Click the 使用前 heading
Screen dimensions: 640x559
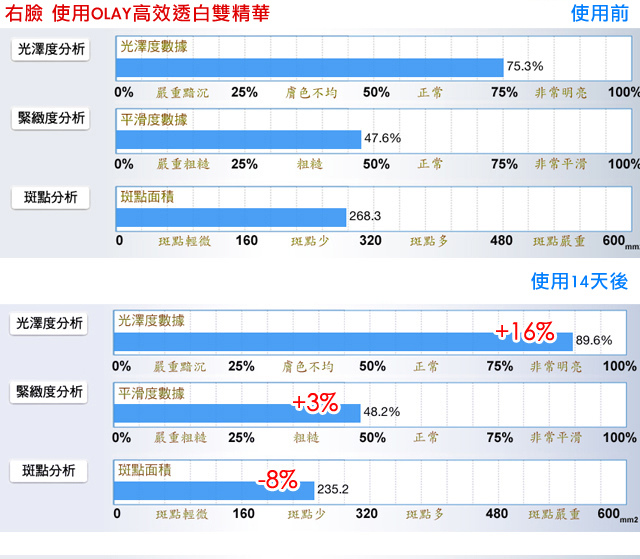coord(600,13)
